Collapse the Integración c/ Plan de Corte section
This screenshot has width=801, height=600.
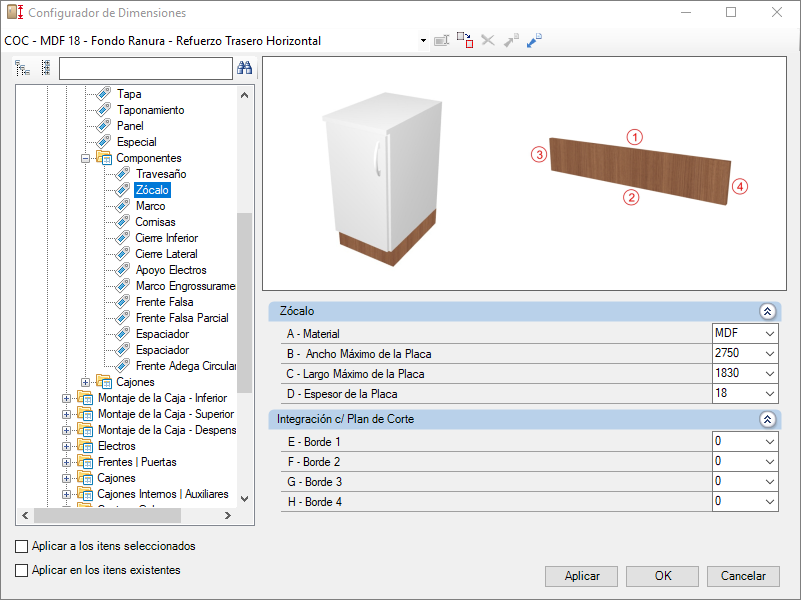(x=767, y=419)
